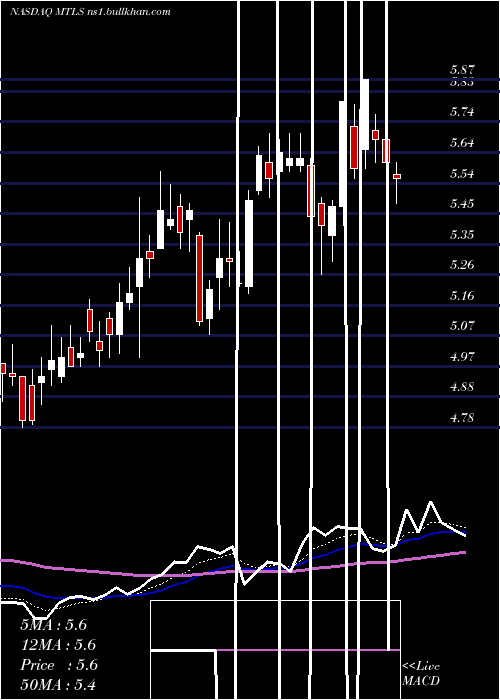The height and width of the screenshot is (700, 500).
Task: Click the 12MA : 5.6 legend entry
Action: pyautogui.click(x=58, y=645)
